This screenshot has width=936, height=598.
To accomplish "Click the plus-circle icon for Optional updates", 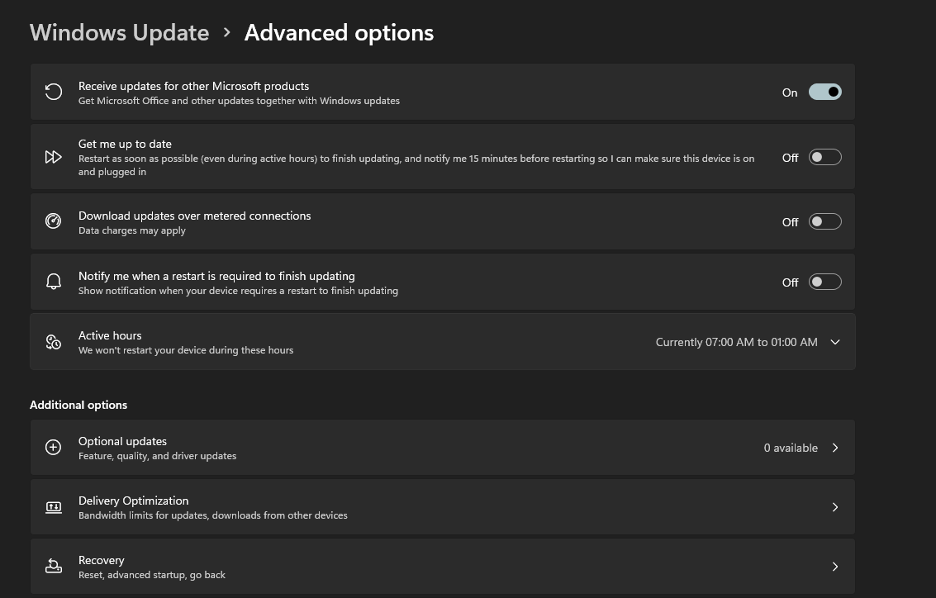I will click(53, 447).
